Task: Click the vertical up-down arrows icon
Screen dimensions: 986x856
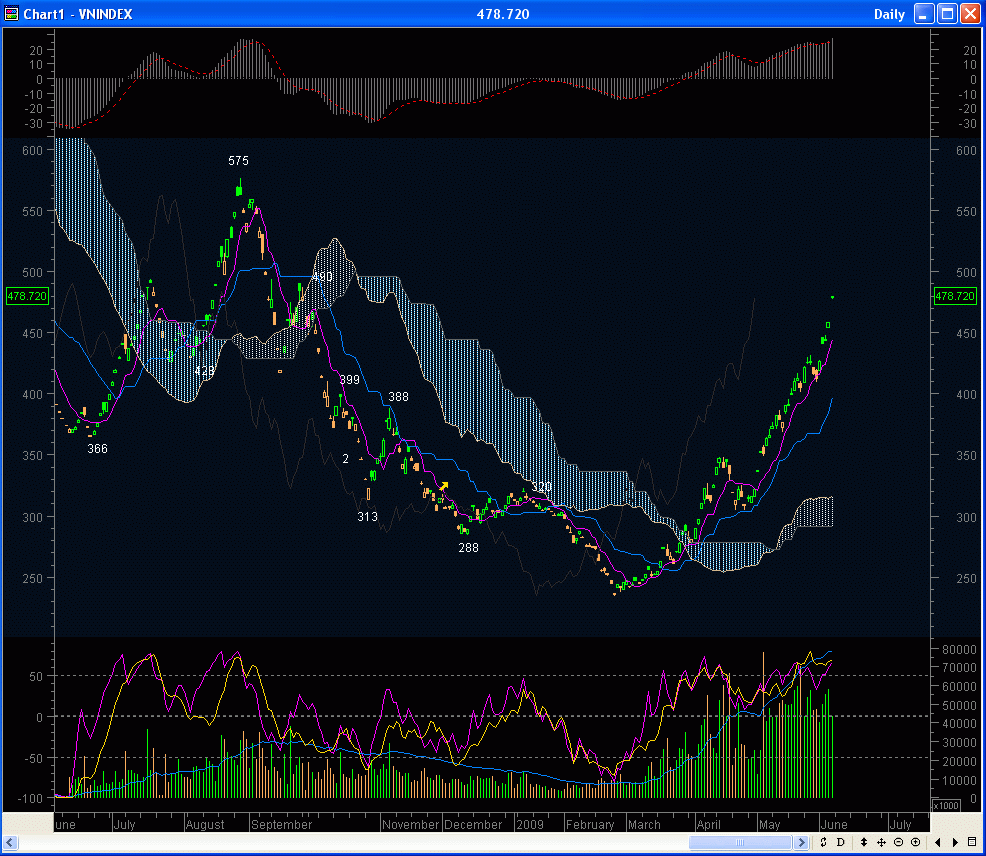Action: point(864,842)
